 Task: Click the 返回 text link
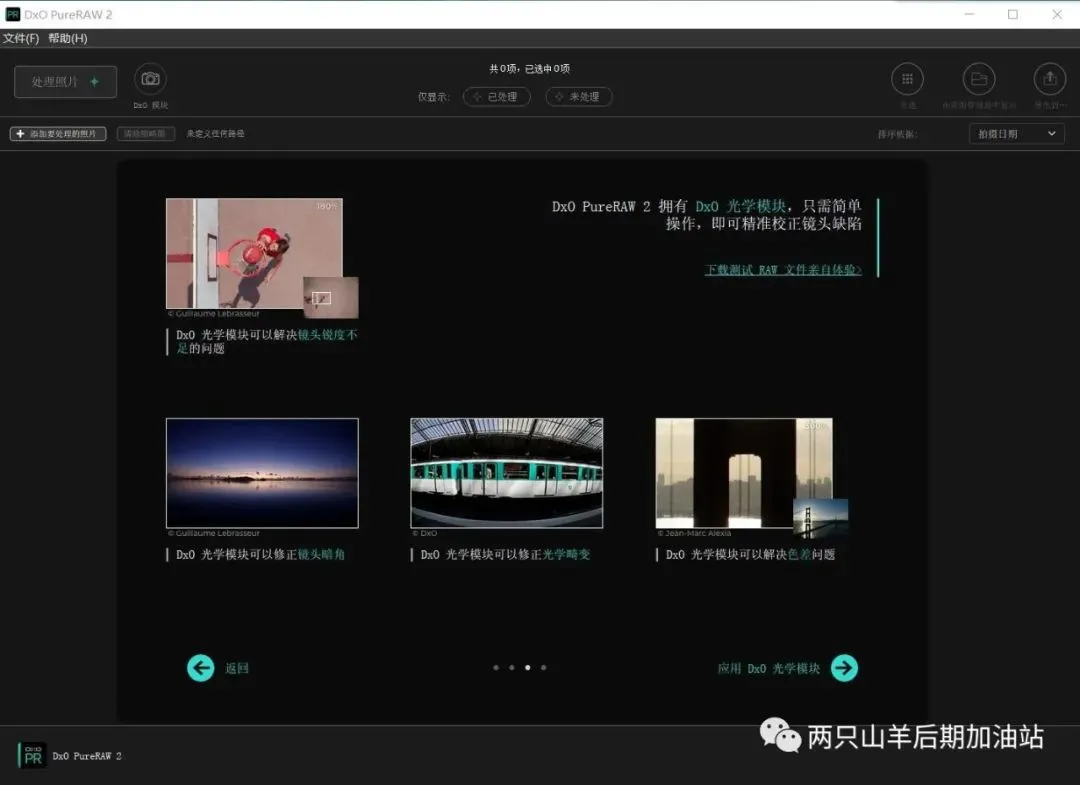click(x=237, y=668)
